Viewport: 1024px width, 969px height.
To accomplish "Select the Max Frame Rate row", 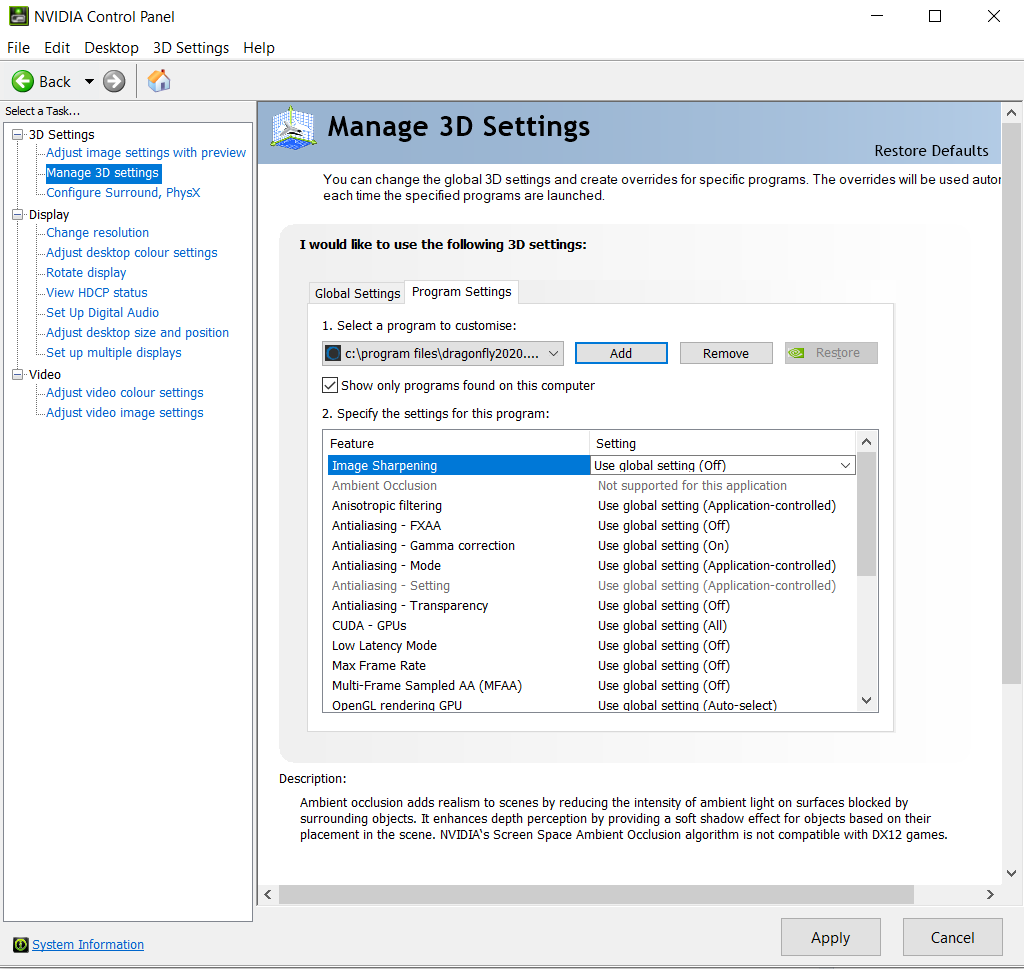I will 591,666.
